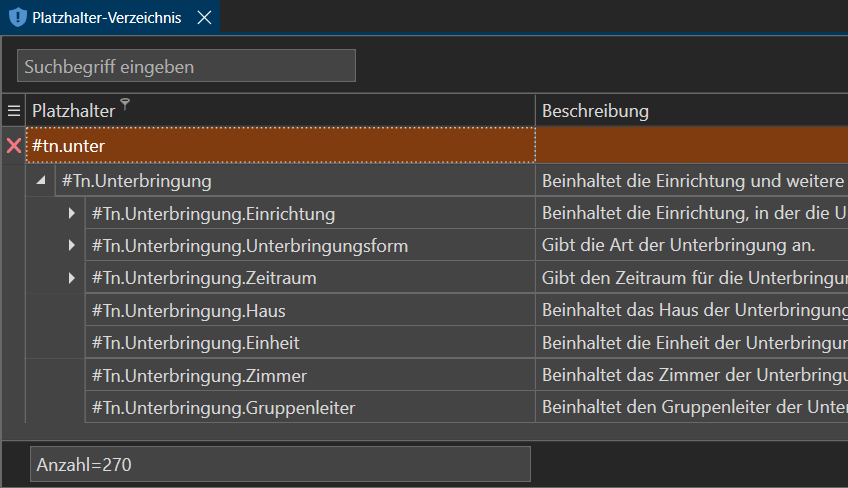The image size is (848, 488).
Task: Click the Beschreibung filter cell in the filter row
Action: tap(690, 146)
